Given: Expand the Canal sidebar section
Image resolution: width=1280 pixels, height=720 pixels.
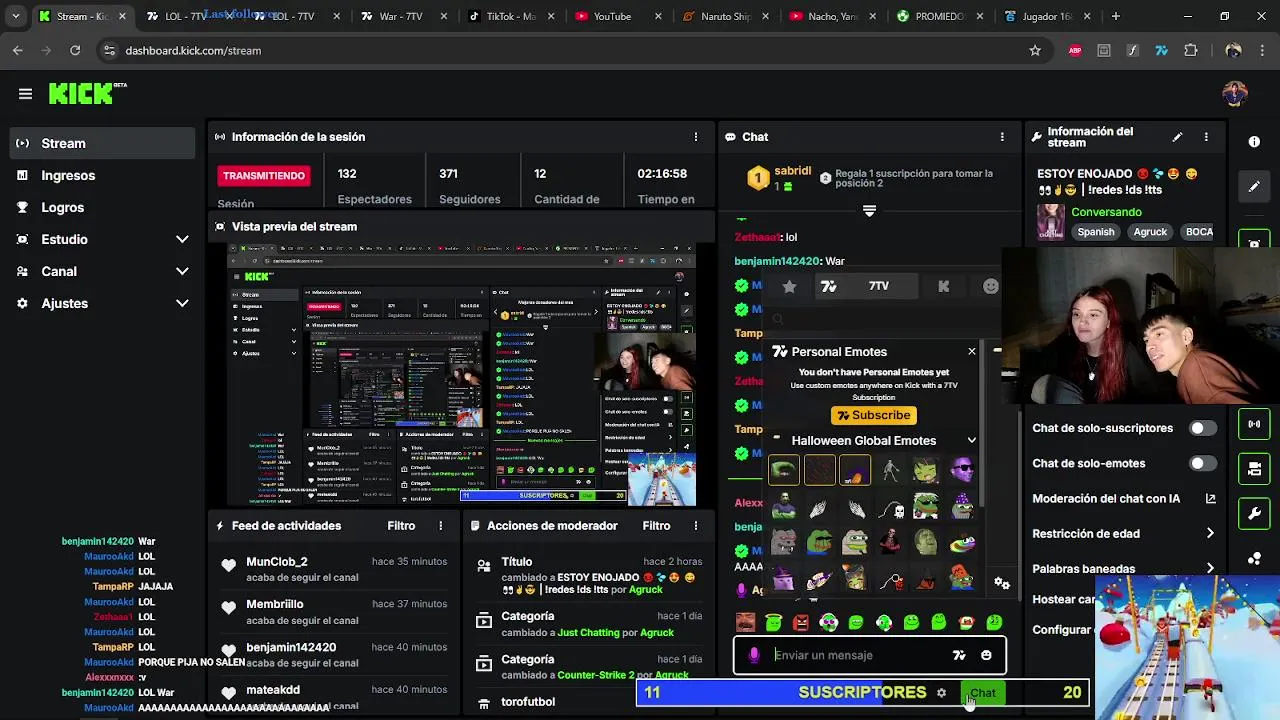Looking at the screenshot, I should coord(102,272).
